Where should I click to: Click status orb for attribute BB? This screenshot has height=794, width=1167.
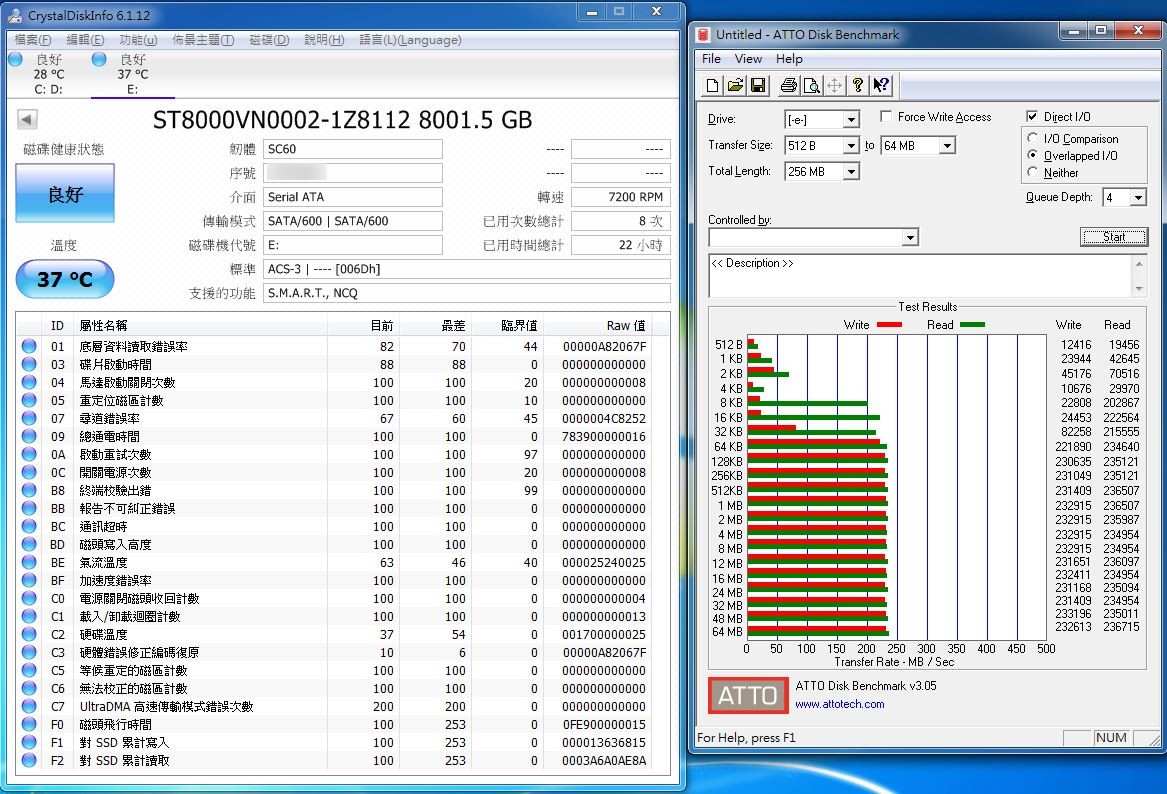[29, 508]
